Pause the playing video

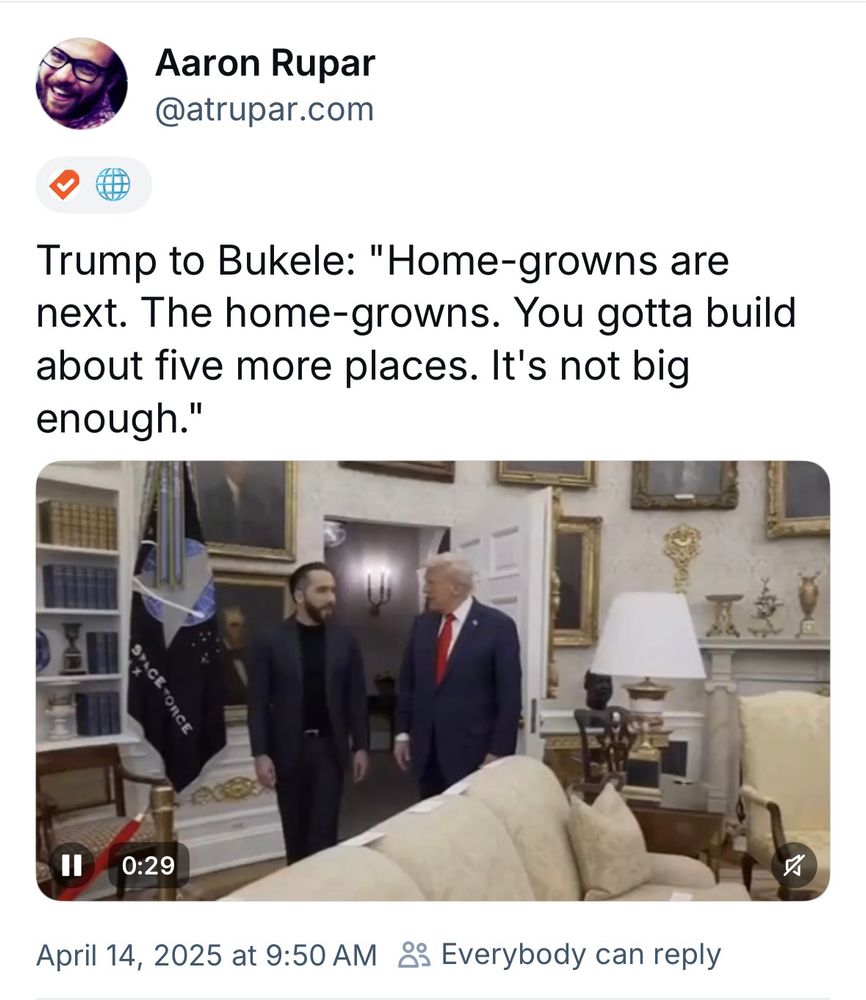[x=71, y=865]
